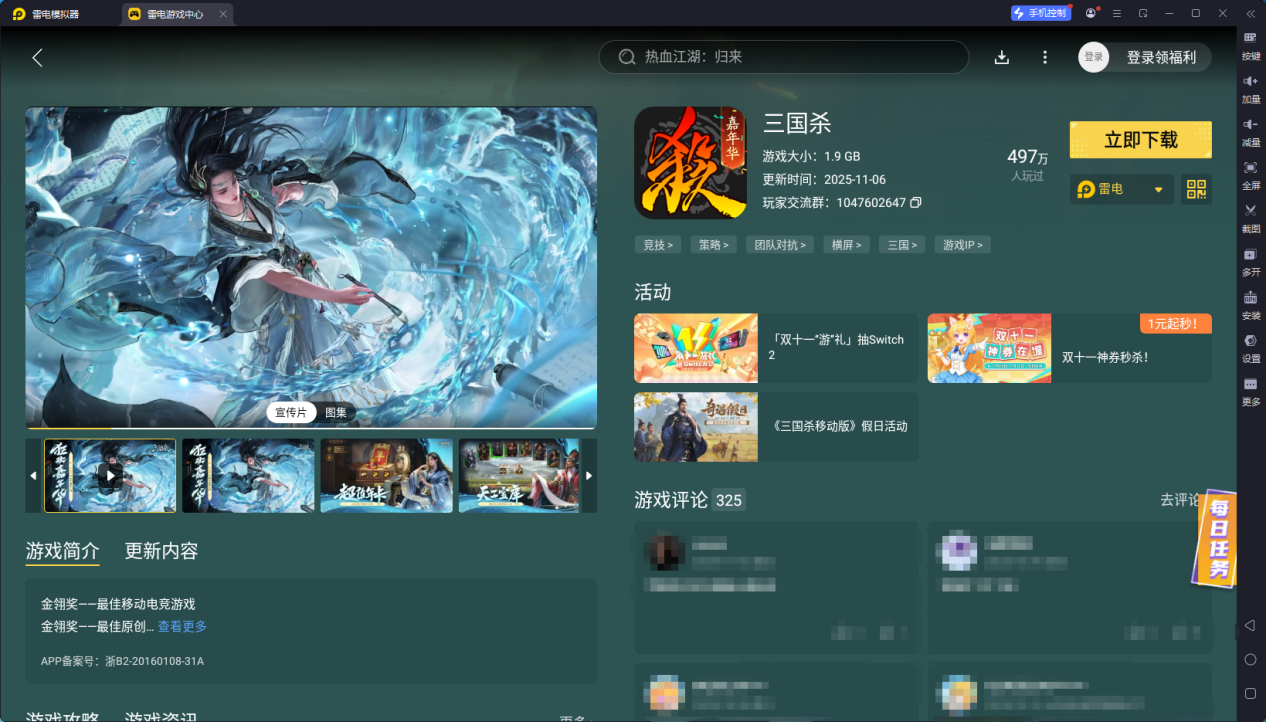Switch player view to 图集 image gallery

coord(336,412)
